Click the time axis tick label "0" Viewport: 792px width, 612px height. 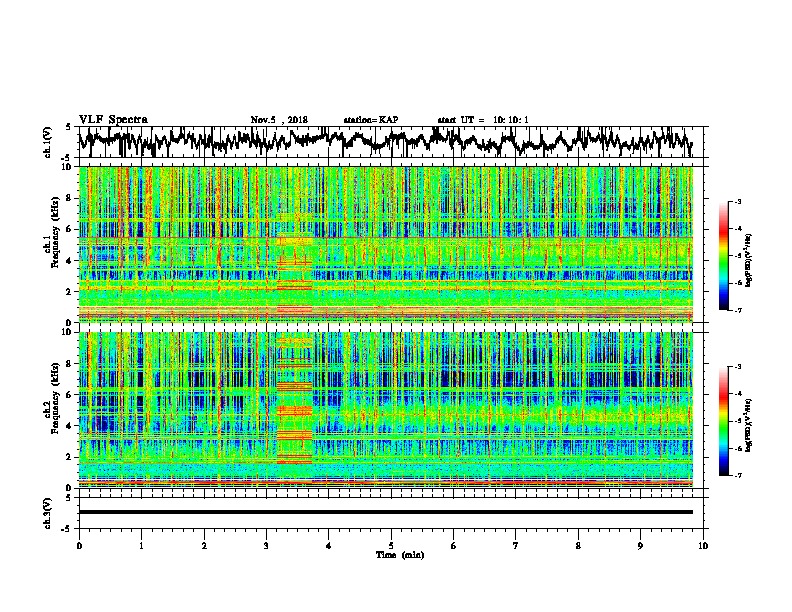coord(79,546)
